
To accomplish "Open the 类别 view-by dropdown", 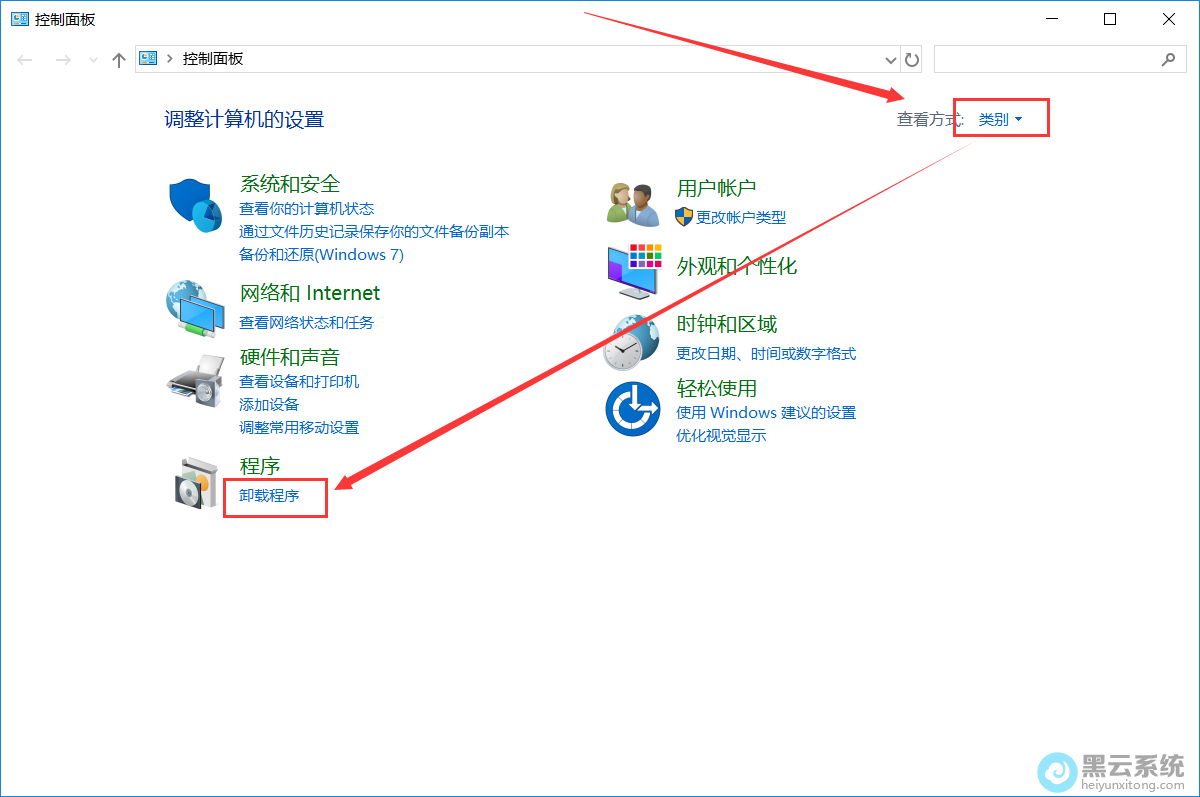I will tap(1000, 120).
